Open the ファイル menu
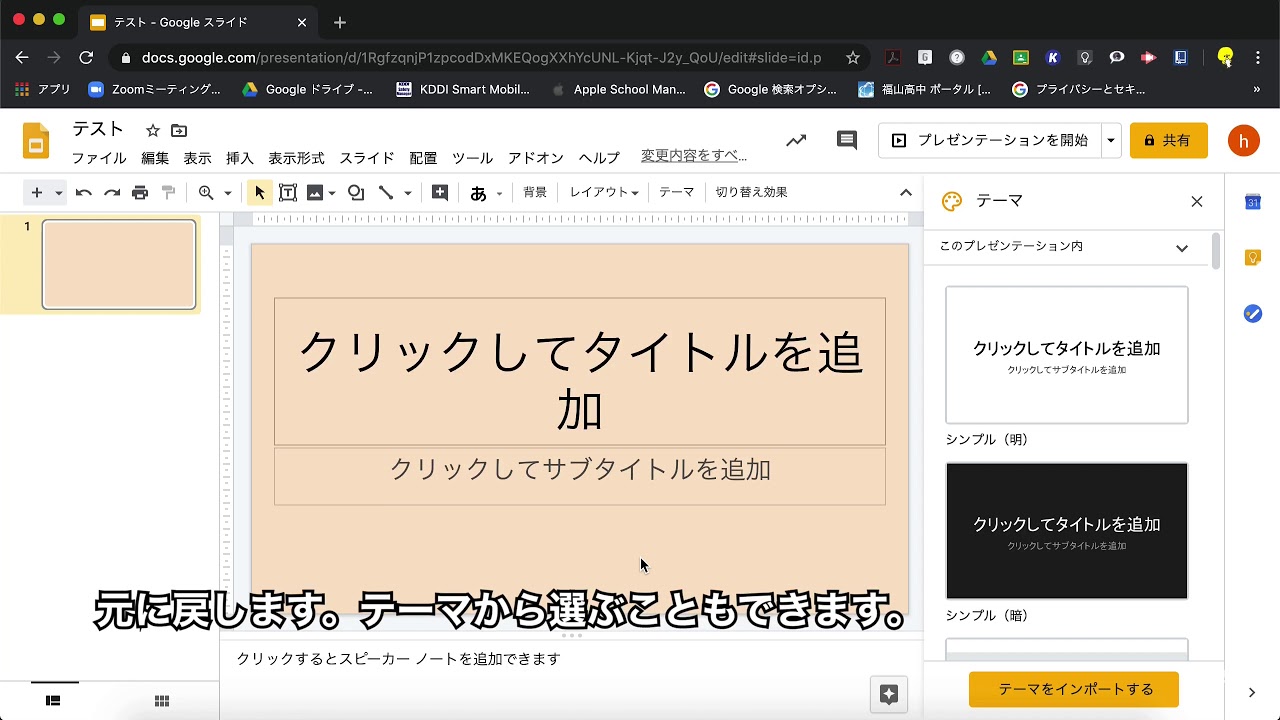The height and width of the screenshot is (720, 1280). [98, 158]
